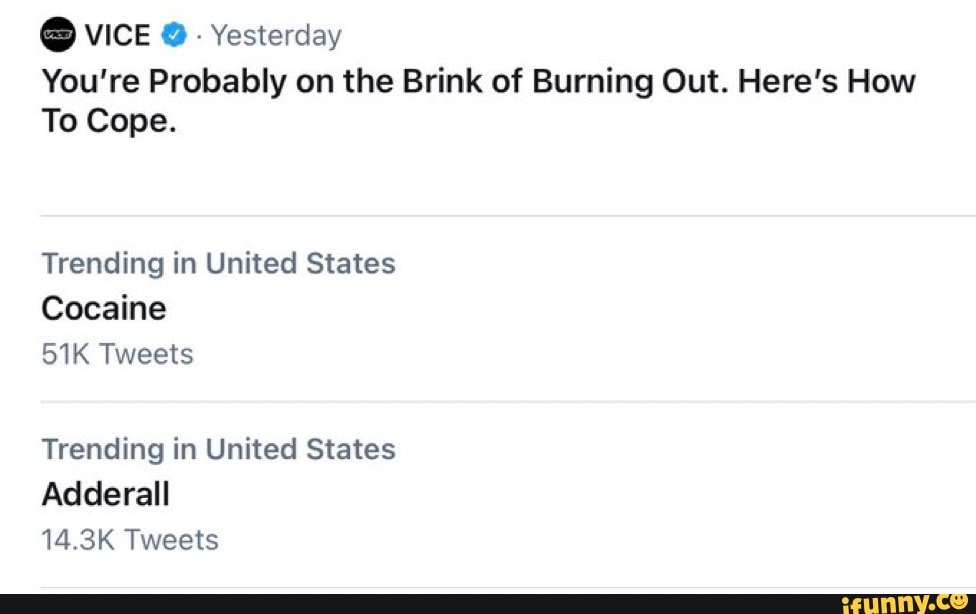This screenshot has width=976, height=614.
Task: Click the ifunny smiley face icon
Action: pyautogui.click(x=960, y=601)
